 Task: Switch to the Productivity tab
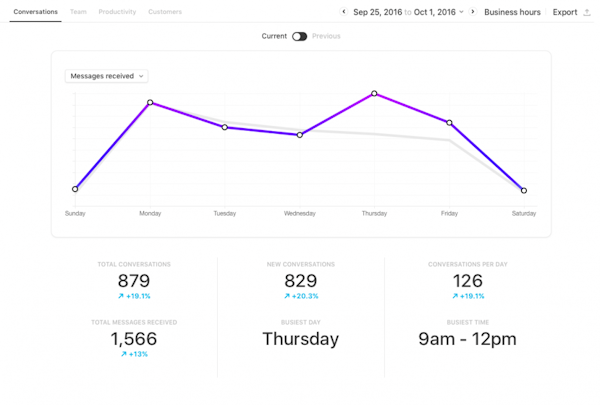(117, 12)
